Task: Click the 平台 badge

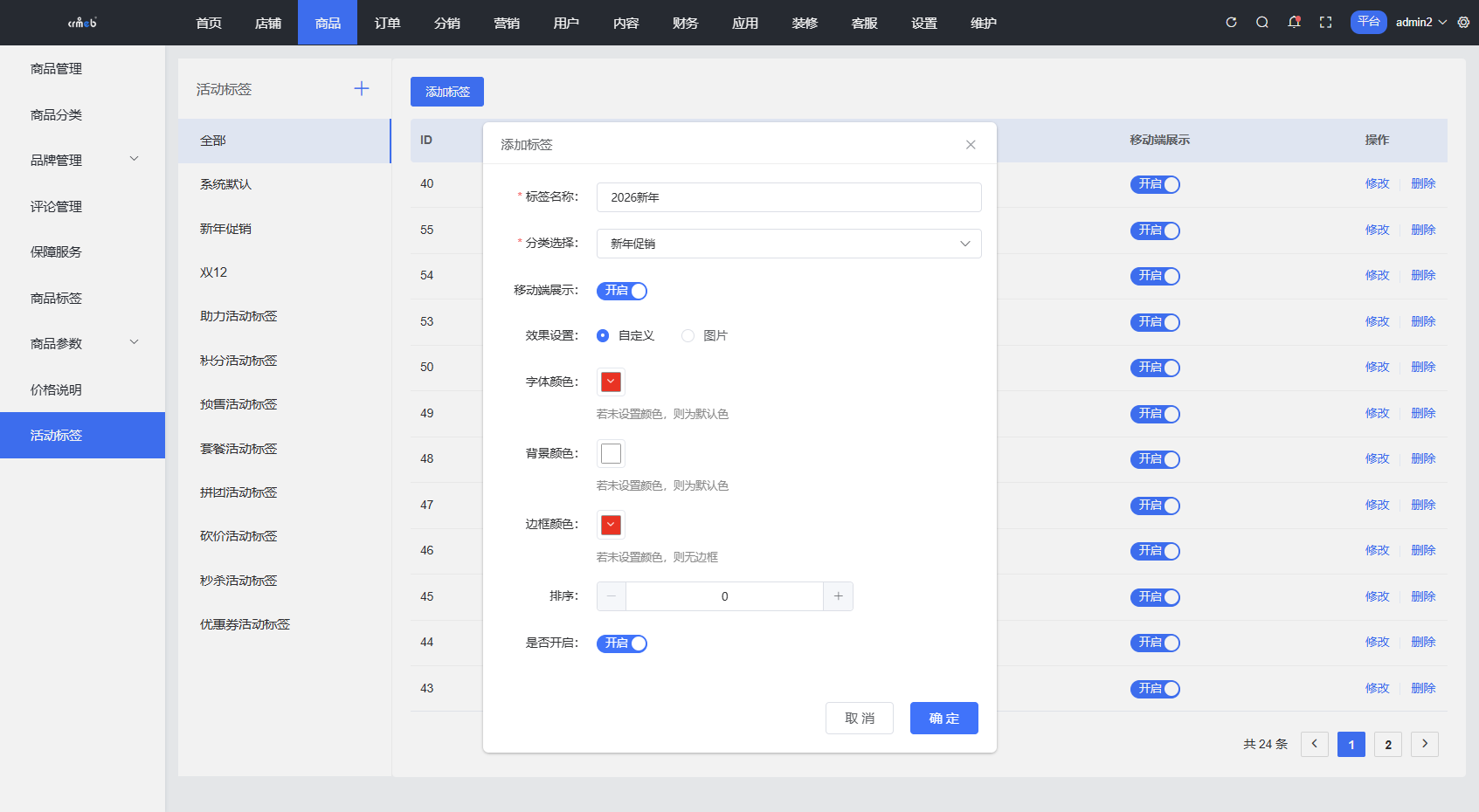Action: [x=1368, y=22]
